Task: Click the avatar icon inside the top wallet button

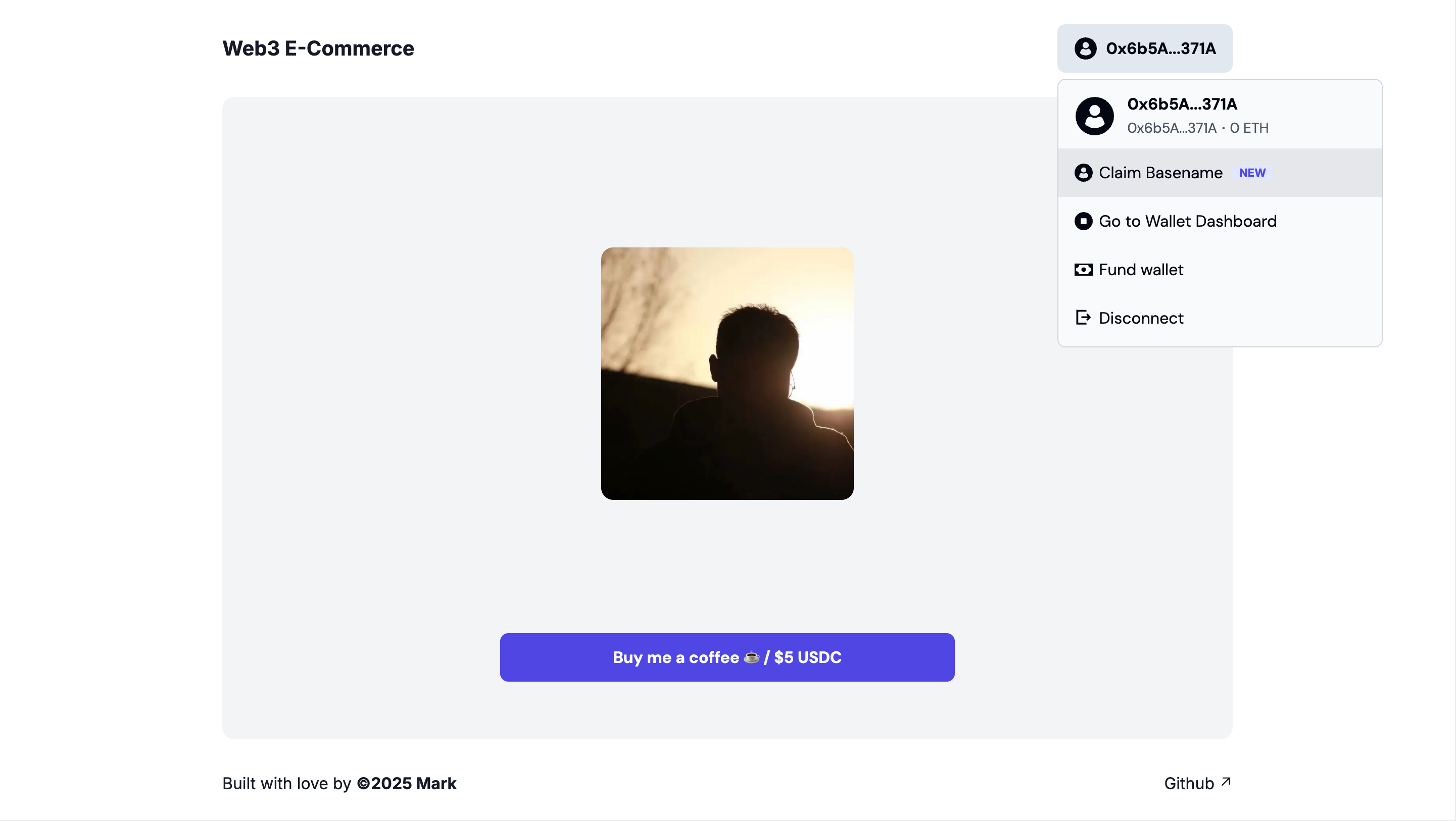Action: point(1086,48)
